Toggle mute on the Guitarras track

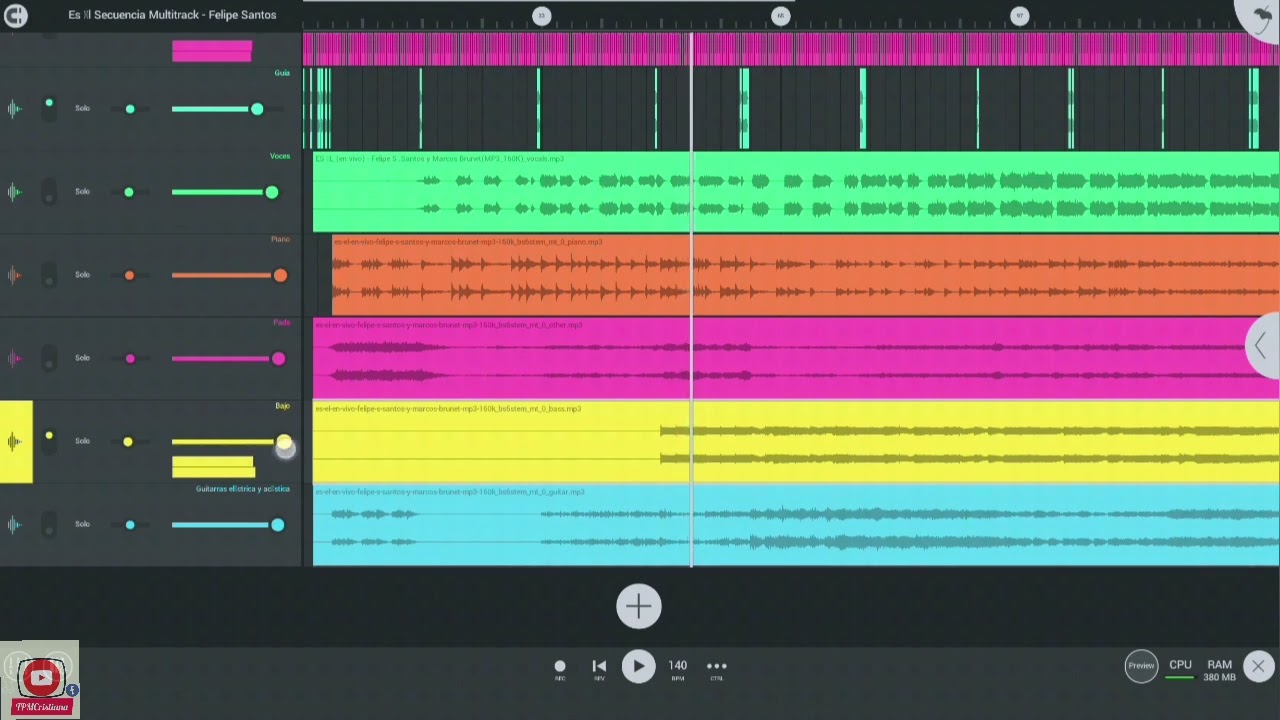[49, 524]
